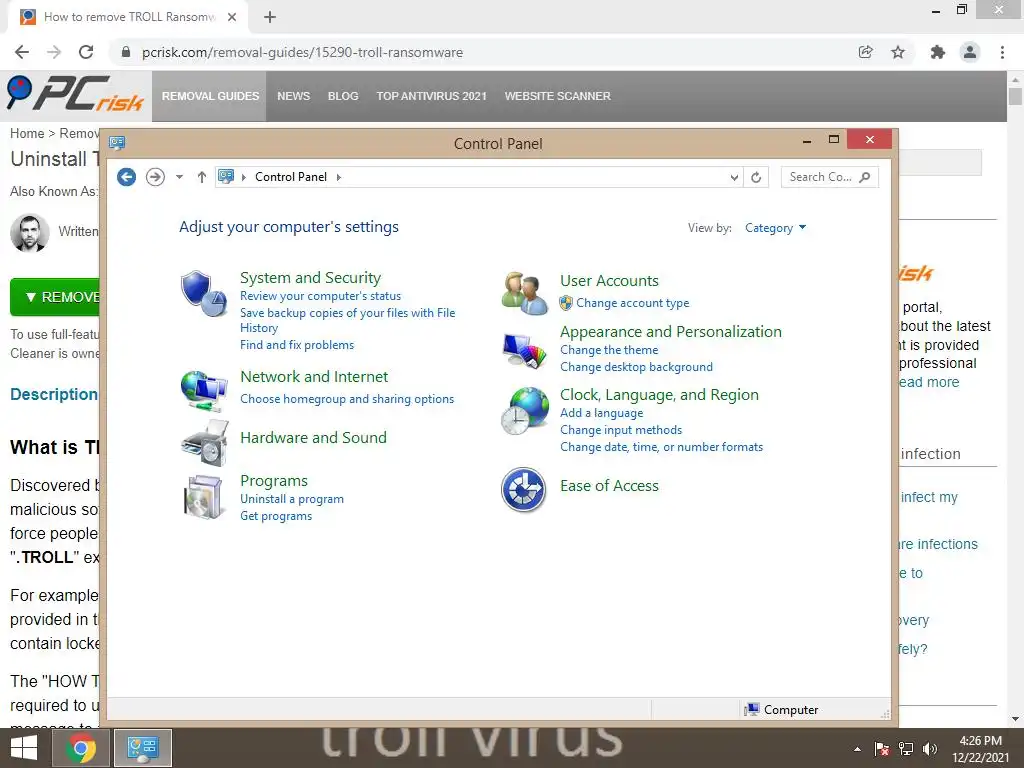The image size is (1024, 768).
Task: Open the BLOG menu item on PCrisk
Action: click(343, 96)
